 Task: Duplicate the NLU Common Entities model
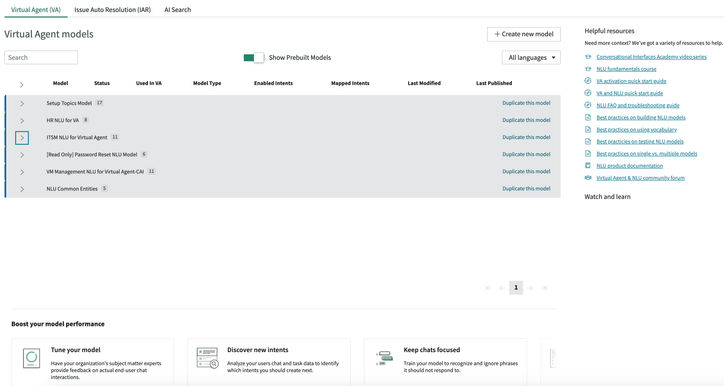526,188
